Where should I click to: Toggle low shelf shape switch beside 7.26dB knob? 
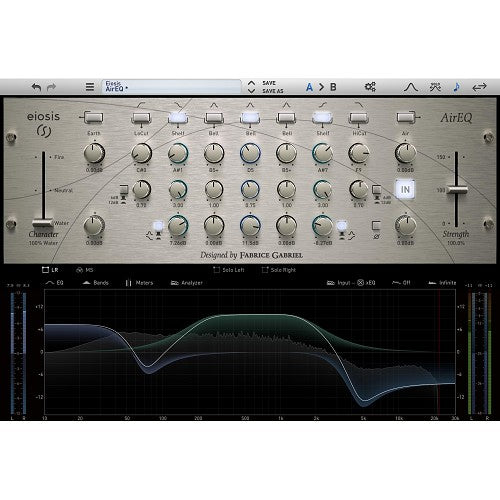tap(158, 226)
